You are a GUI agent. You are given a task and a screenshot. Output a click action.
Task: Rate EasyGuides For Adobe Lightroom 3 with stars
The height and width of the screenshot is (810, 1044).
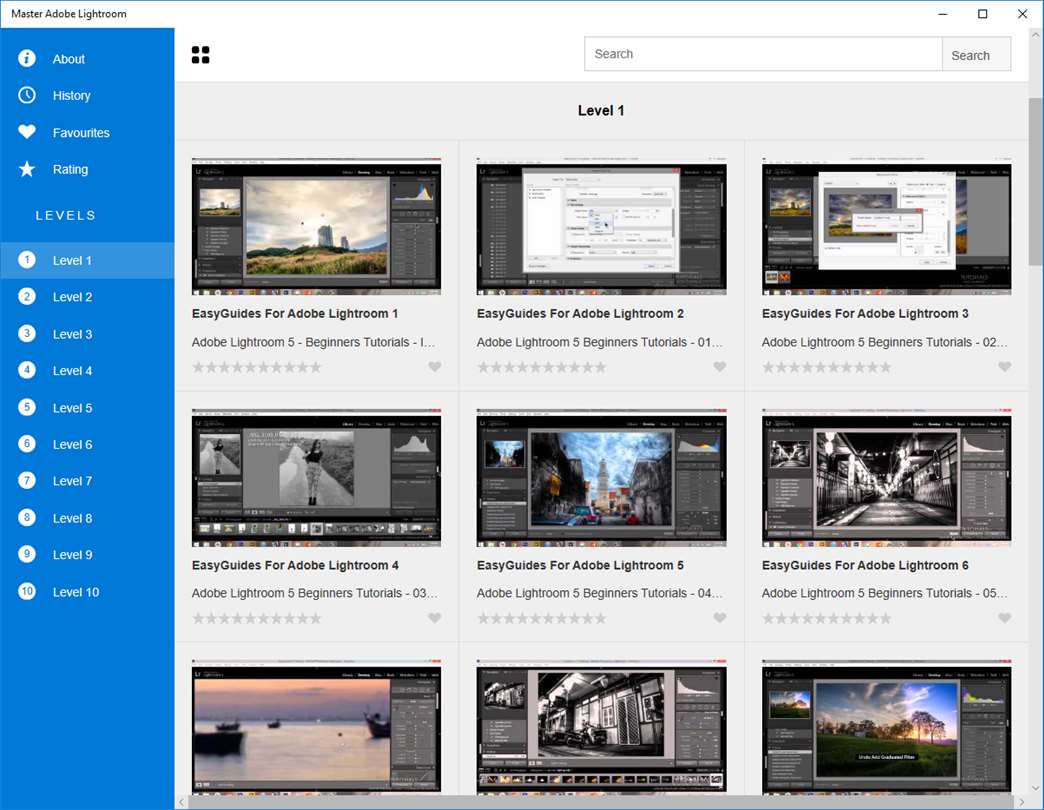(x=826, y=367)
